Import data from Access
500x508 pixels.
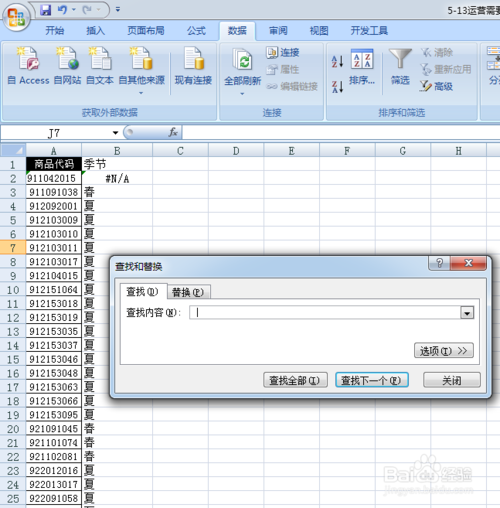click(28, 66)
